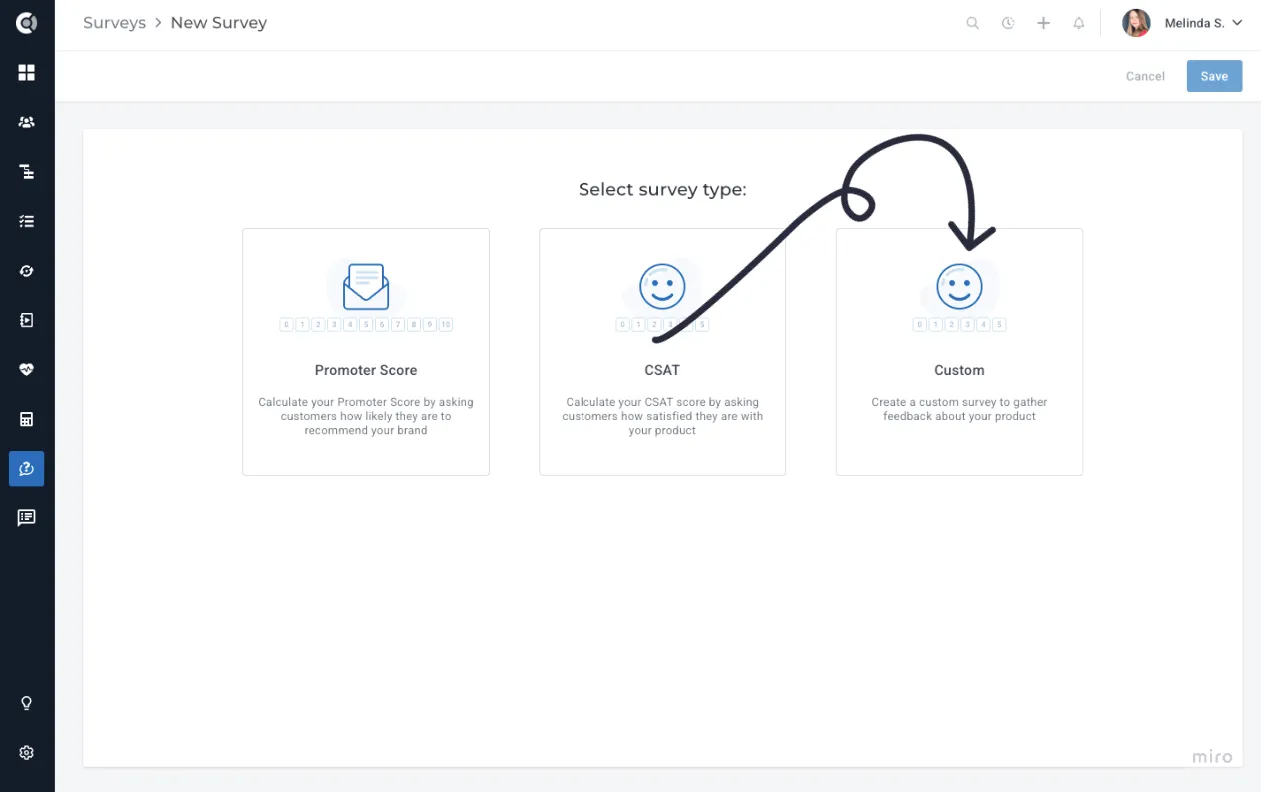Choose the Promoter Score survey card

click(x=366, y=352)
